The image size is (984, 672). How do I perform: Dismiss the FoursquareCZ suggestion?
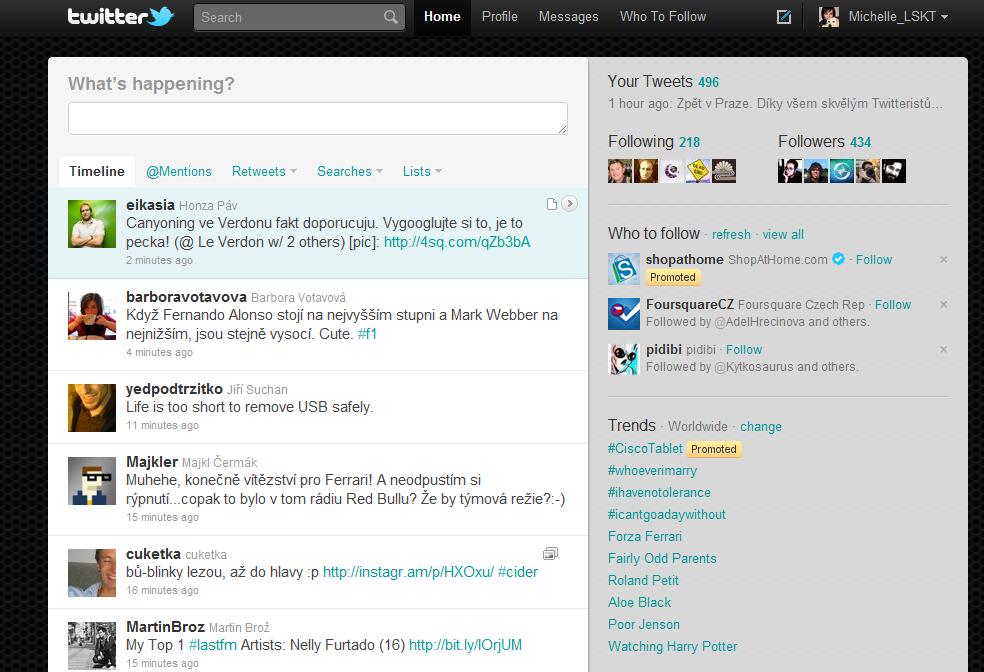(943, 304)
